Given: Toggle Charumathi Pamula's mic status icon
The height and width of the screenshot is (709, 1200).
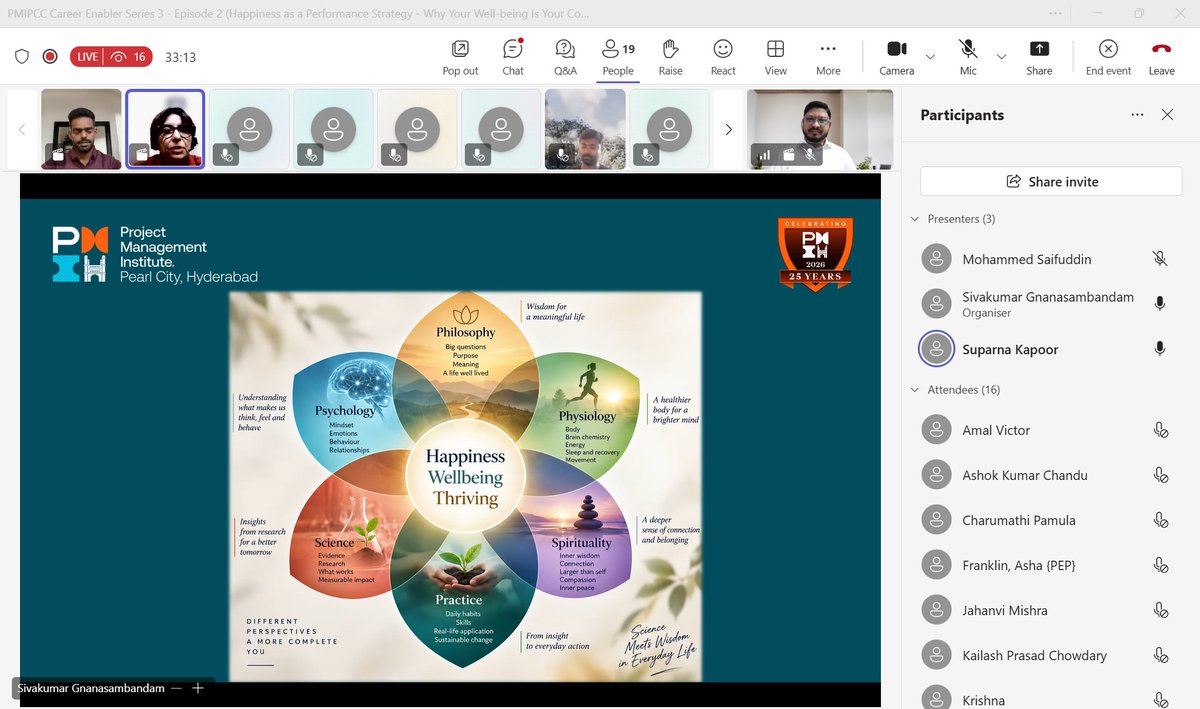Looking at the screenshot, I should 1160,520.
